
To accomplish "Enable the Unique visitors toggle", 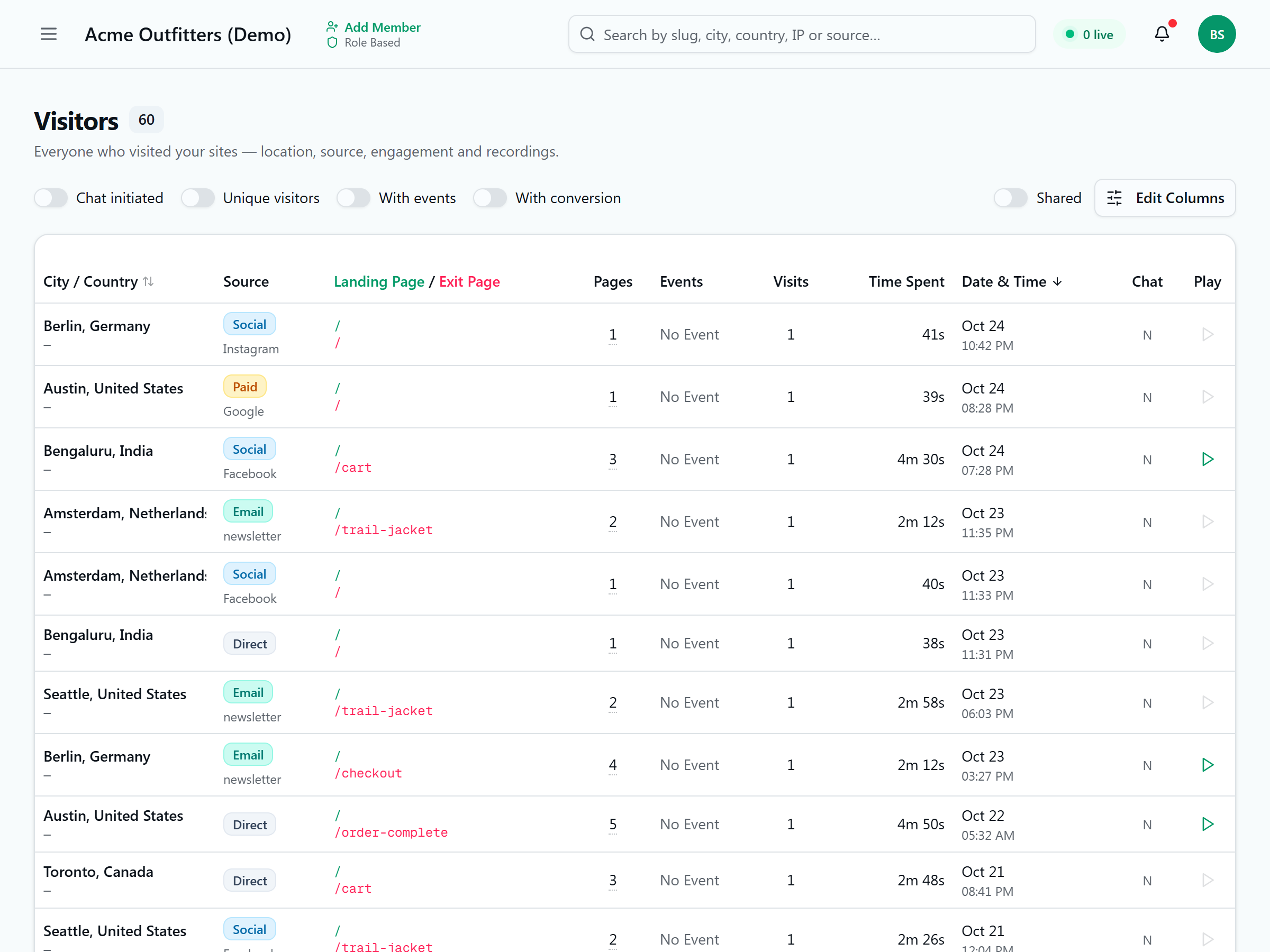I will pos(198,198).
